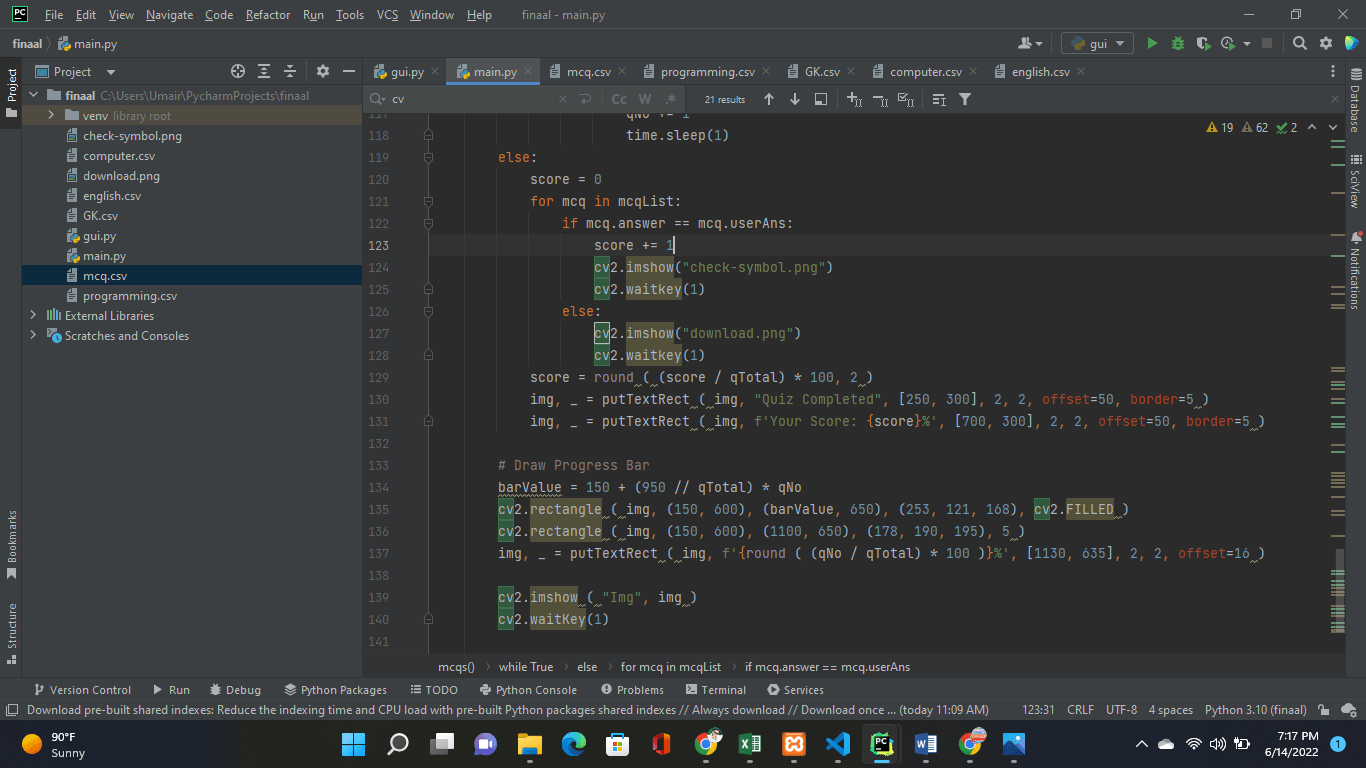Open search history dropdown in find bar
Screen dimensions: 1366x768
[377, 99]
